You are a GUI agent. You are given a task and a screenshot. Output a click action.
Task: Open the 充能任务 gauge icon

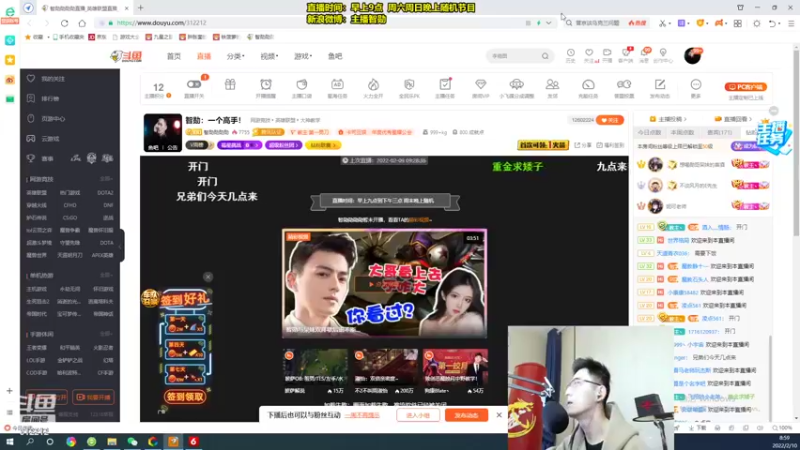588,88
